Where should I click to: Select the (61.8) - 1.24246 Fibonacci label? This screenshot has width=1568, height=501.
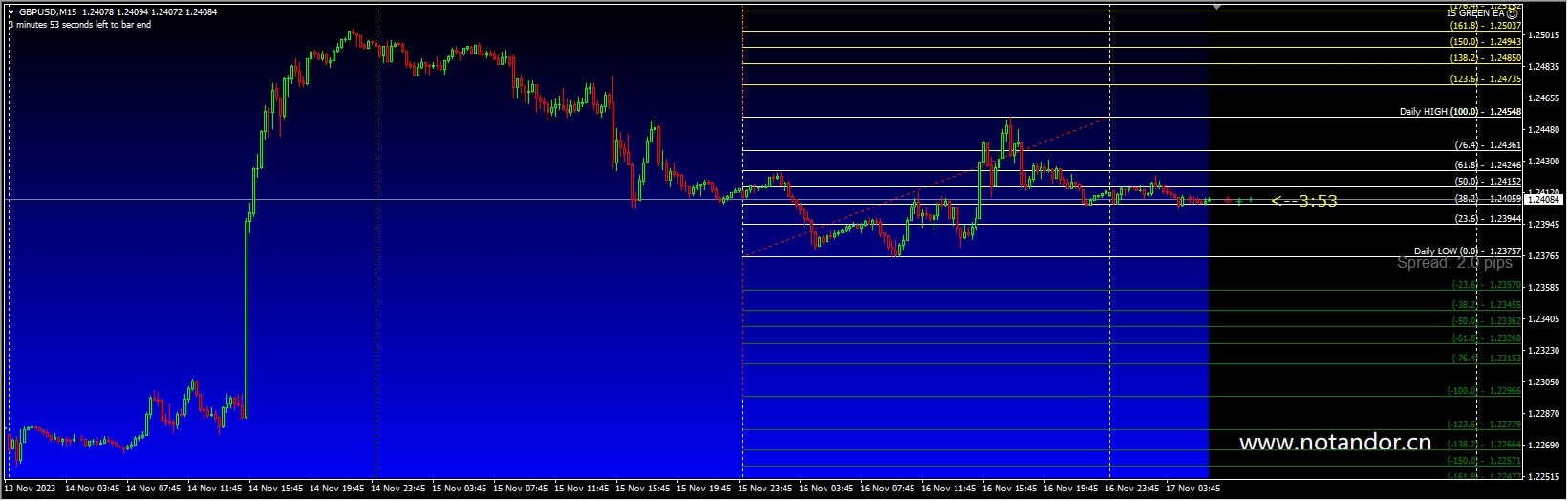(1488, 165)
